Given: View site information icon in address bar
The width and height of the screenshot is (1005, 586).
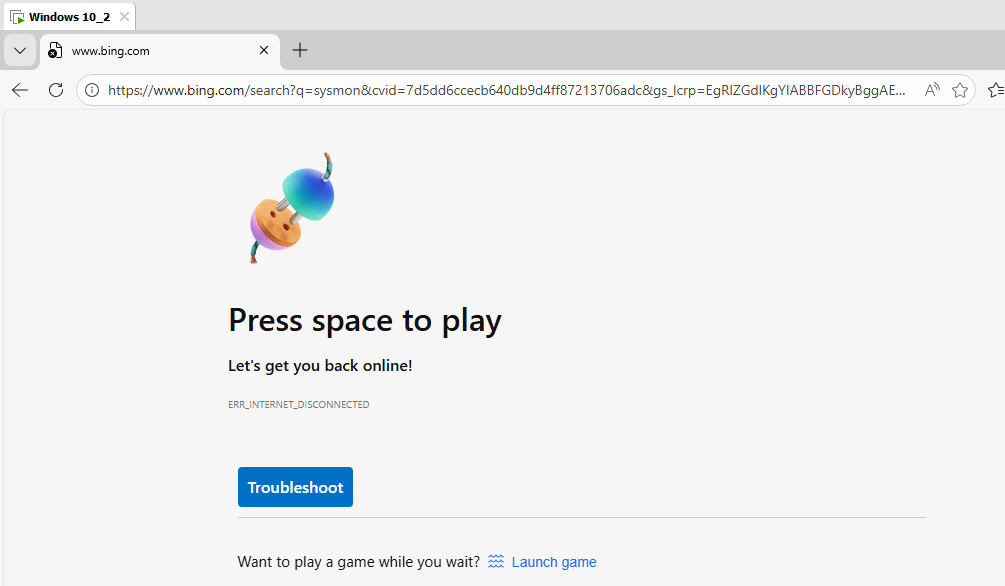Looking at the screenshot, I should coord(92,90).
